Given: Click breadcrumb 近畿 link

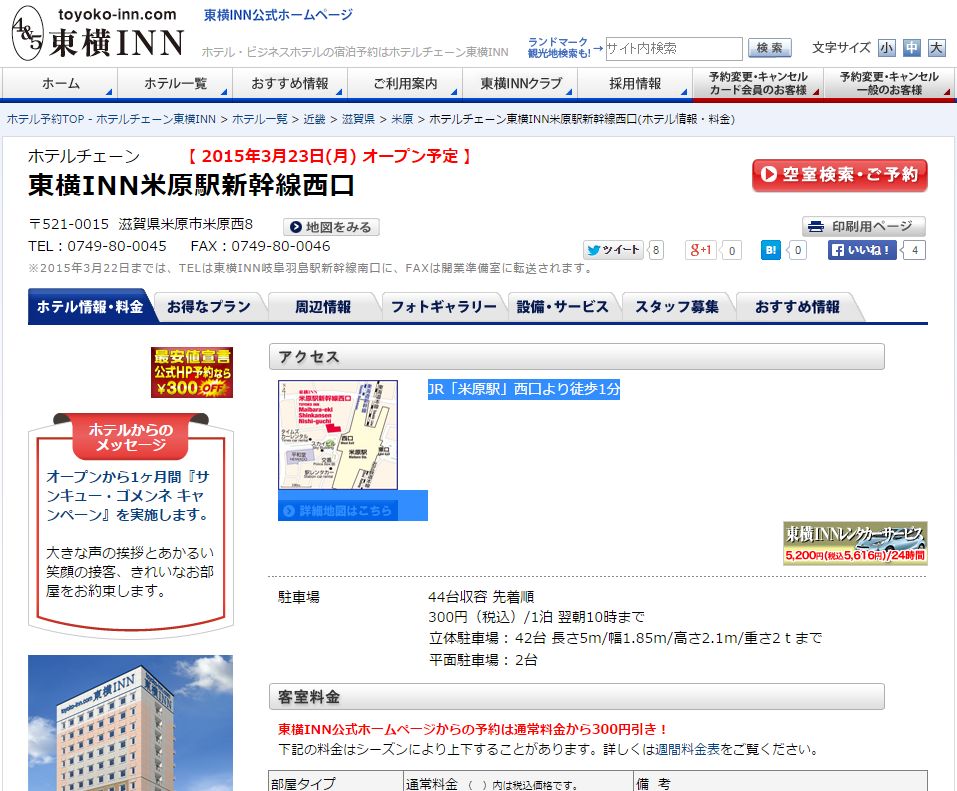Looking at the screenshot, I should pyautogui.click(x=314, y=119).
